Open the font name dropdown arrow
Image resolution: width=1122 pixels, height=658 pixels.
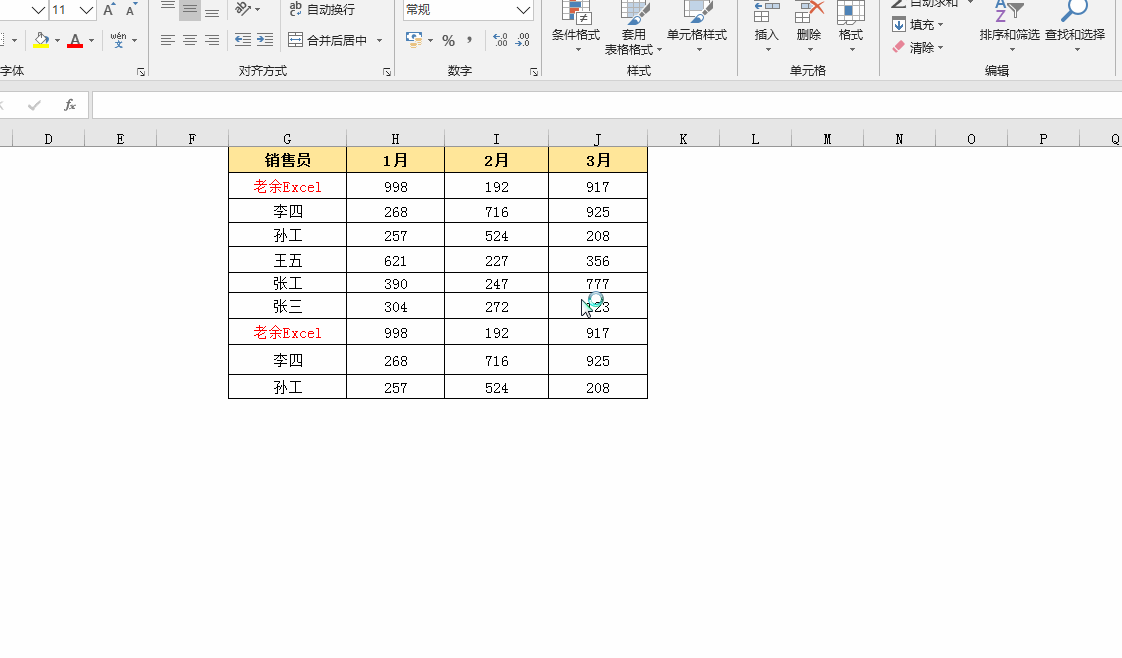coord(38,10)
